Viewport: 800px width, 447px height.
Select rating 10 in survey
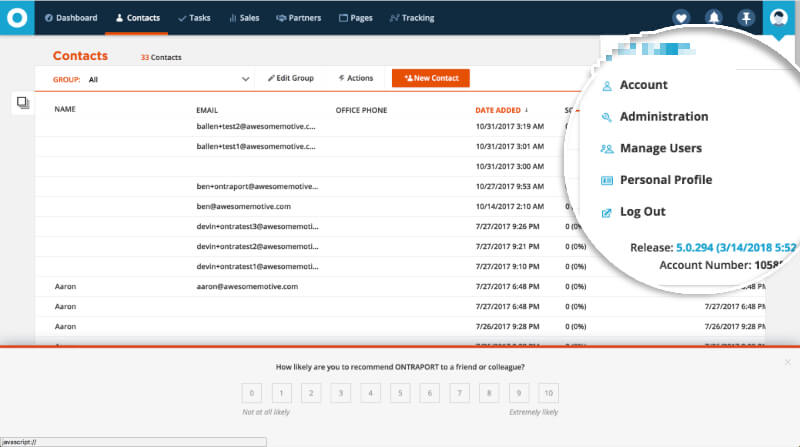[548, 393]
